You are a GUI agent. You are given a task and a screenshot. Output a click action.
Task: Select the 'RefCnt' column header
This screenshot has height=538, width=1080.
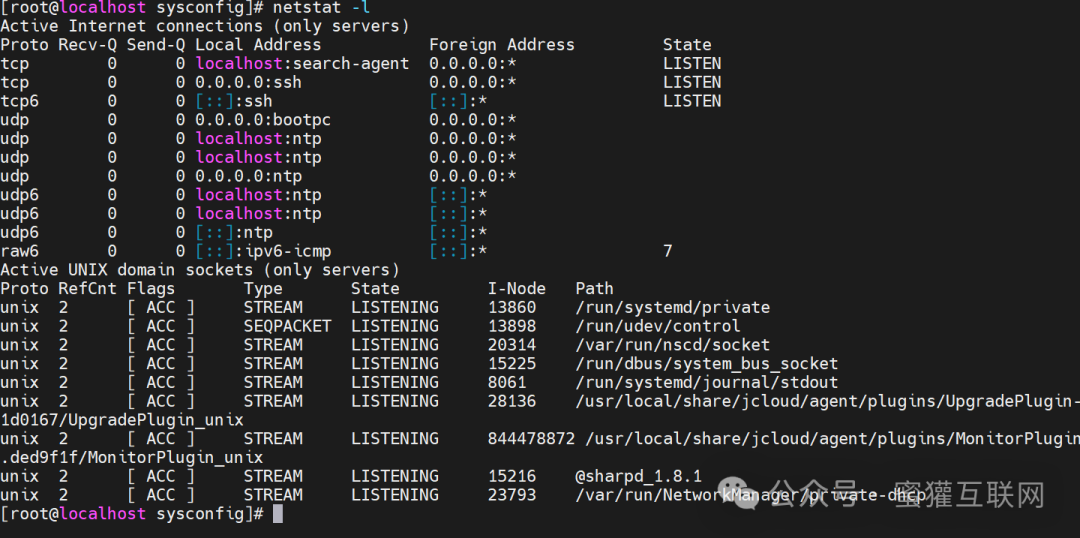(x=87, y=289)
